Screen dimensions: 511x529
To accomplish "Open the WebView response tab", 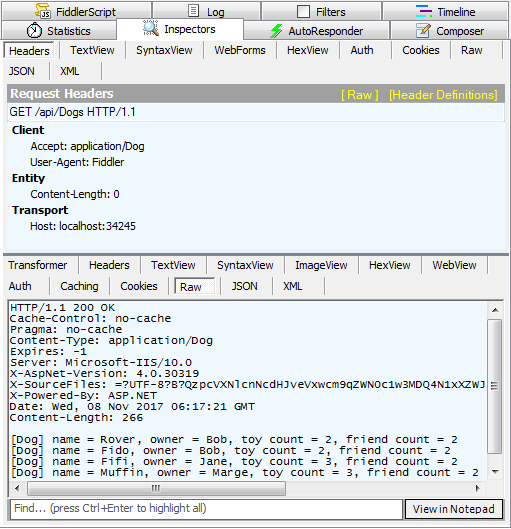I will 454,265.
